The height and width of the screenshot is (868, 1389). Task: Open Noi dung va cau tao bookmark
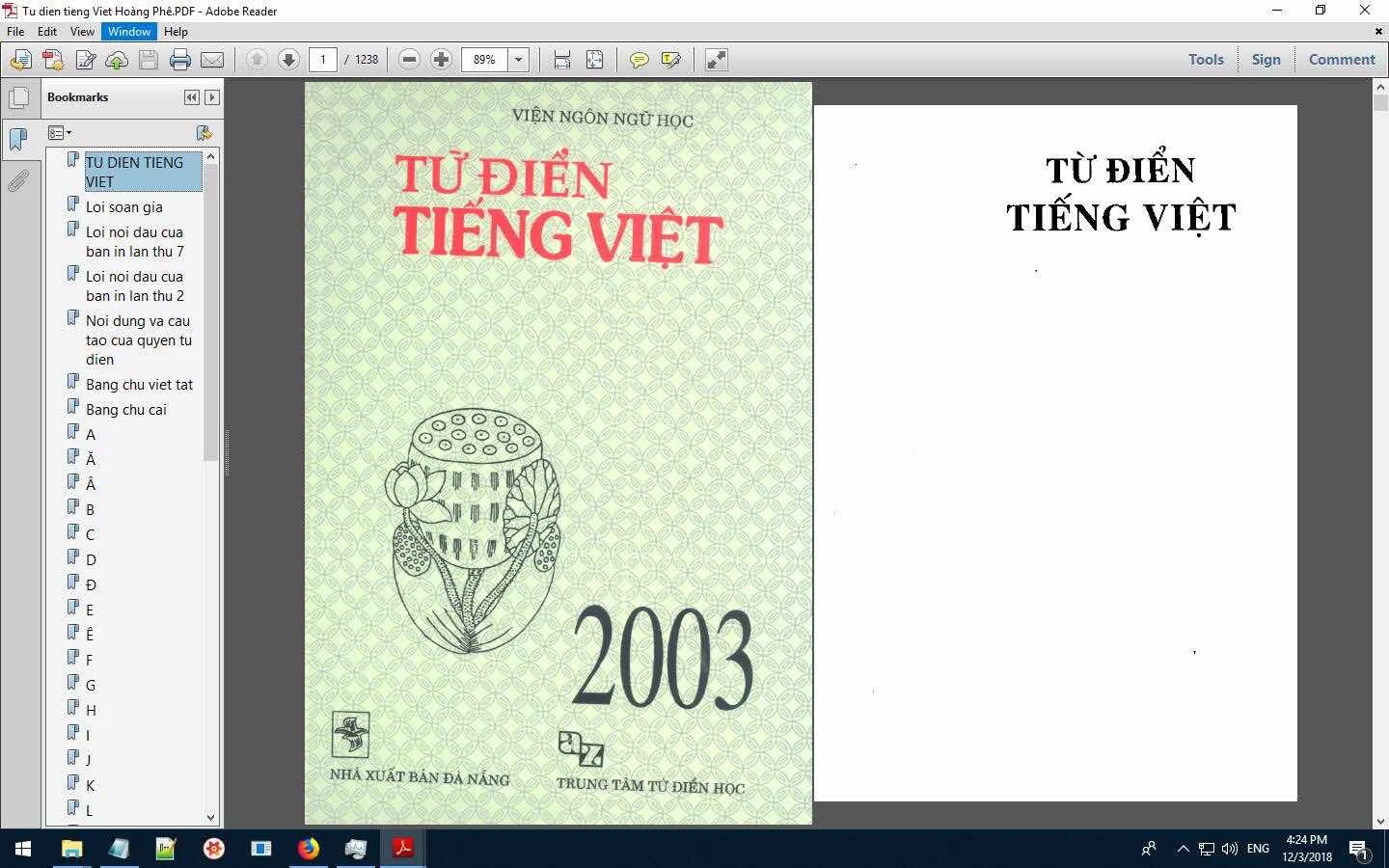click(x=138, y=339)
